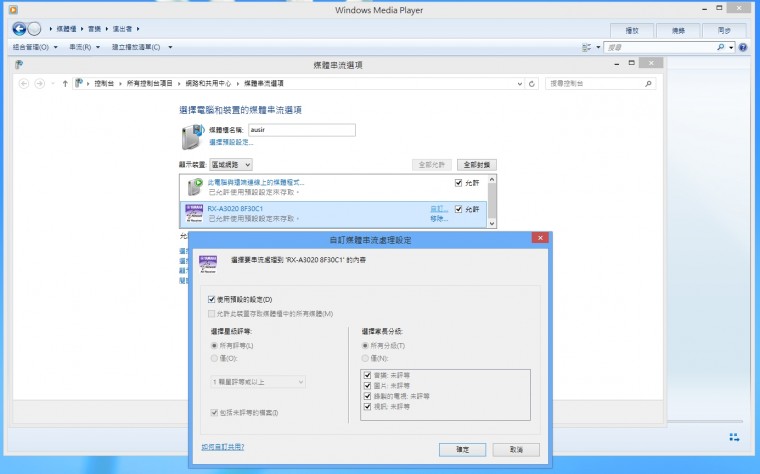Image resolution: width=760 pixels, height=474 pixels.
Task: Toggle Allowed checkbox for media programs on this PC
Action: pyautogui.click(x=459, y=183)
